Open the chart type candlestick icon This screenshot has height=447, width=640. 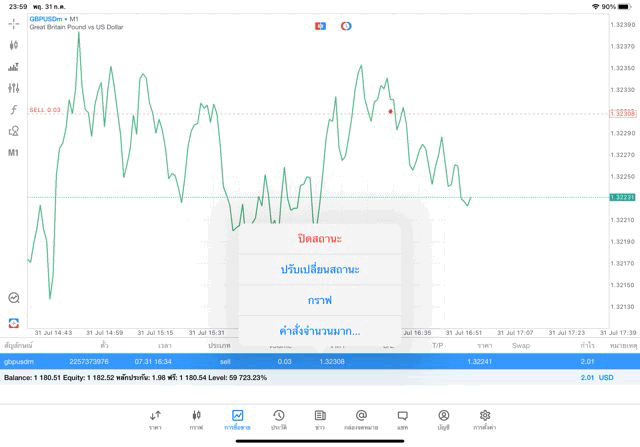[14, 45]
